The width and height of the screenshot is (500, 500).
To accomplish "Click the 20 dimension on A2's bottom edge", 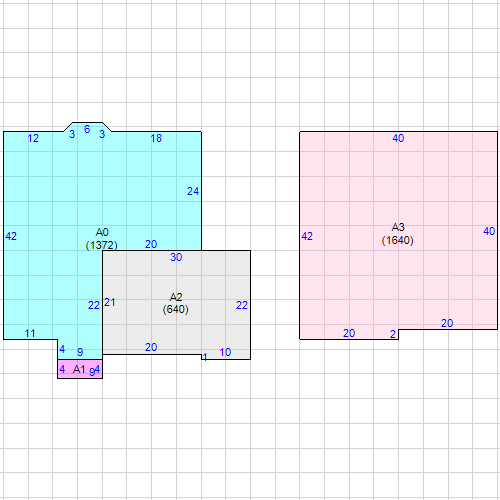I will 151,347.
